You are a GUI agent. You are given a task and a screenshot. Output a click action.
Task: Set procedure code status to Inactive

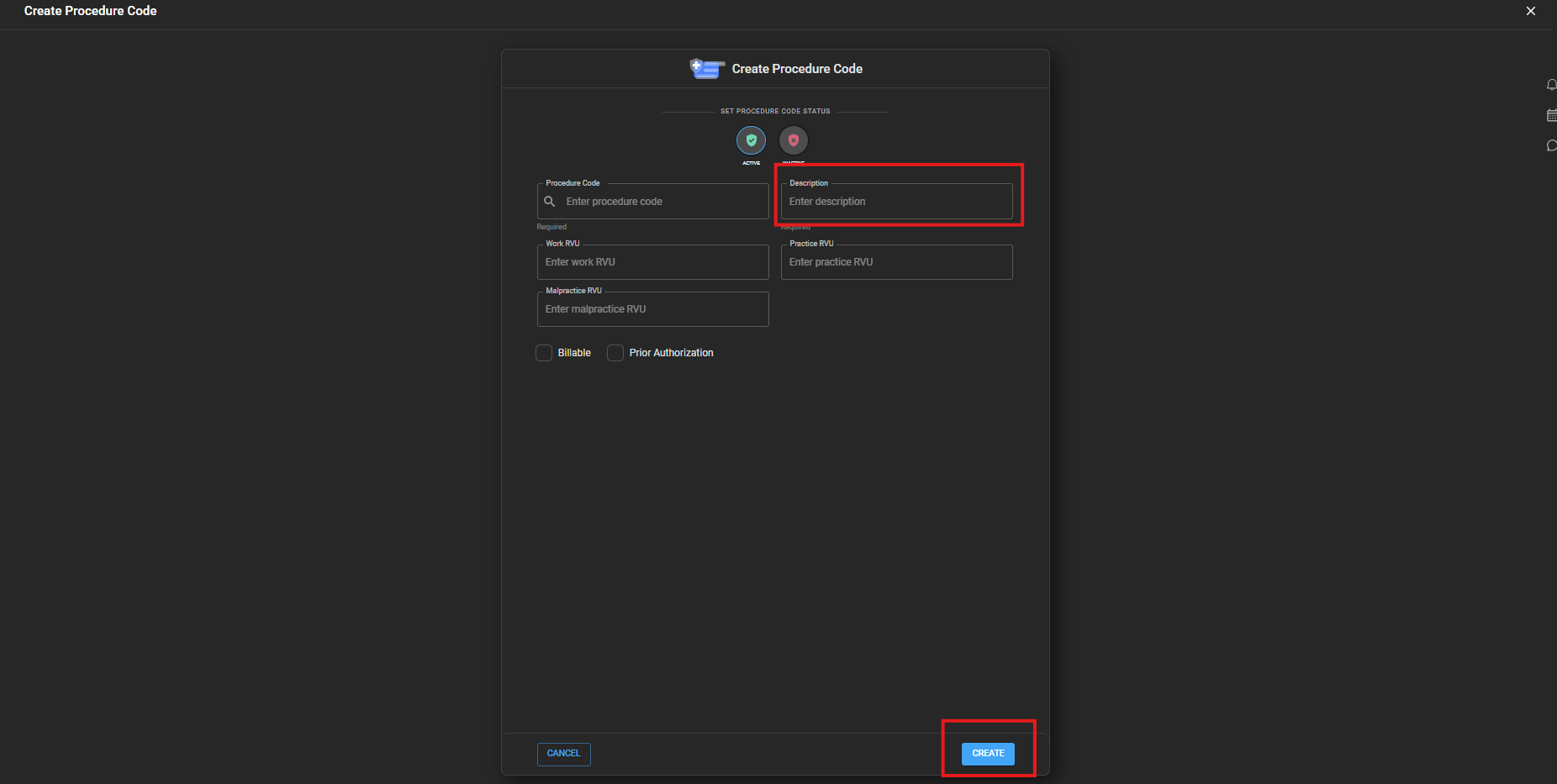[x=794, y=140]
